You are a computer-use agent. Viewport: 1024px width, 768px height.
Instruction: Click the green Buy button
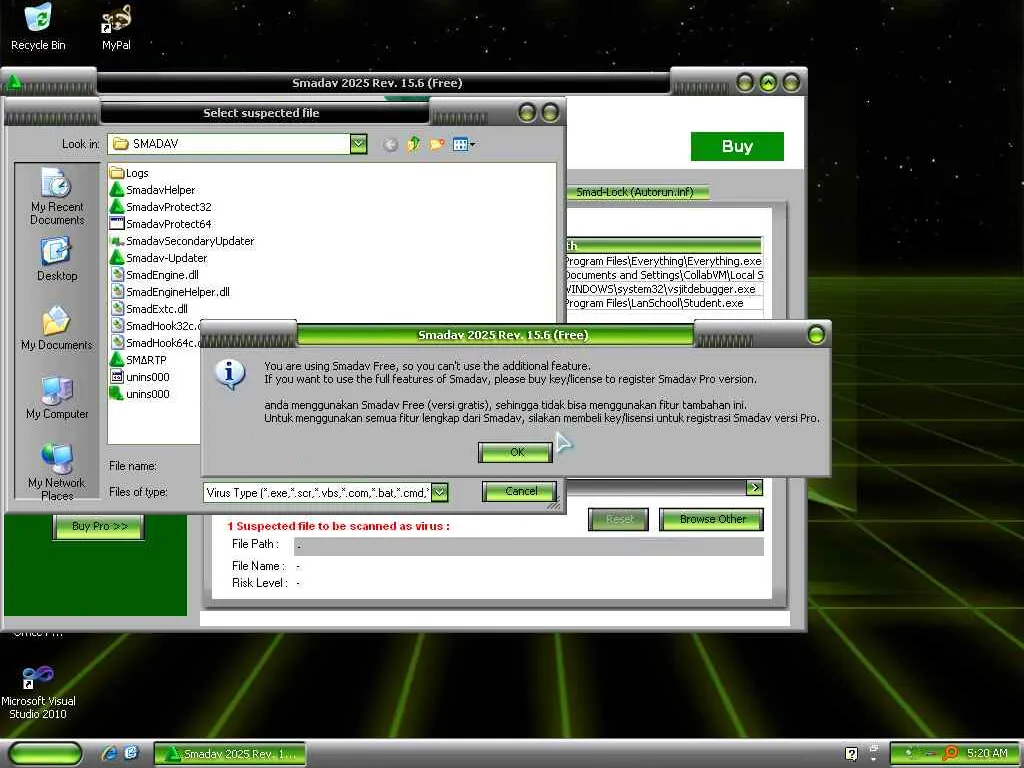click(737, 146)
